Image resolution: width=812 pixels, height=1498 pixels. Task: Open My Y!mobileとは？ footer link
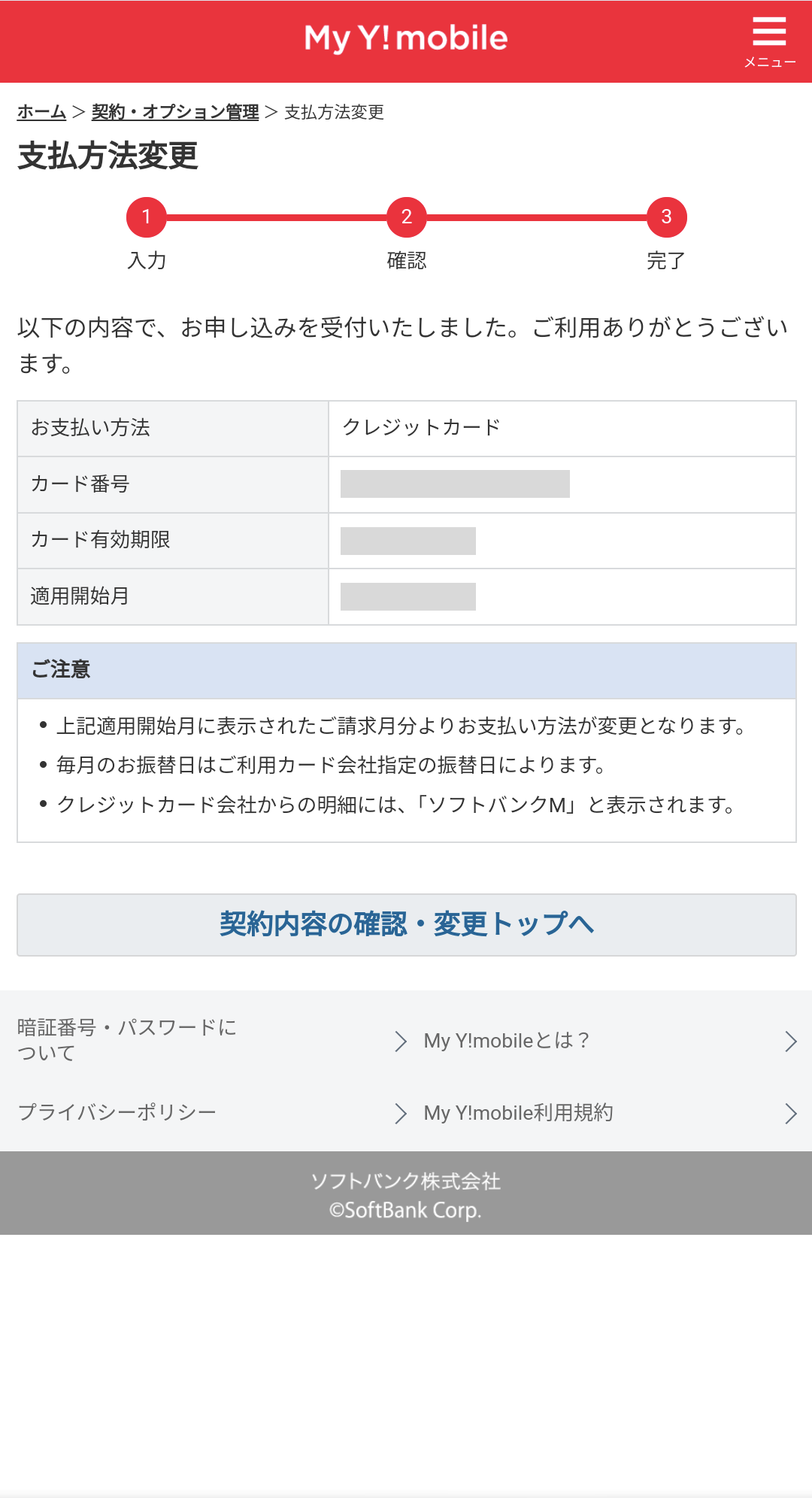(506, 1041)
